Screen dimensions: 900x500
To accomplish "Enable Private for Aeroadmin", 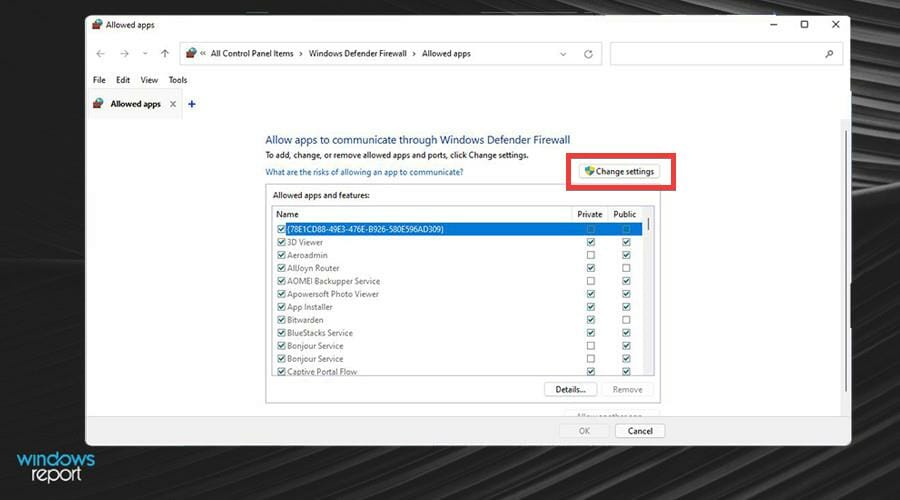I will point(591,255).
